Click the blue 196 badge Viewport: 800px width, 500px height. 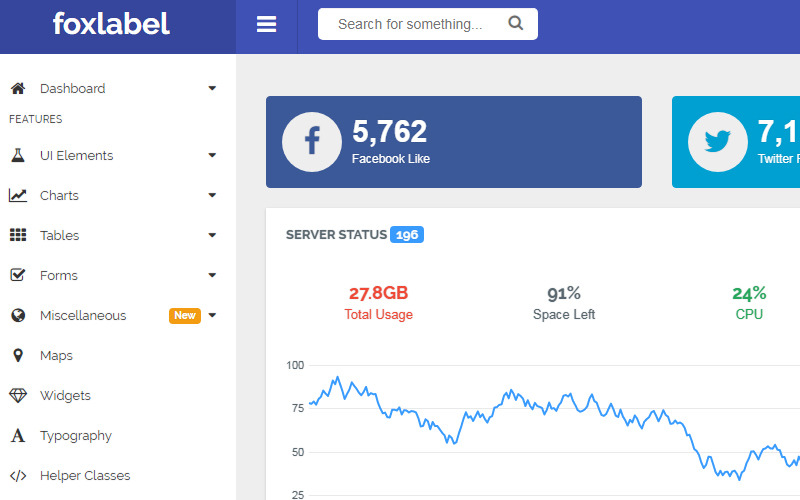coord(407,235)
